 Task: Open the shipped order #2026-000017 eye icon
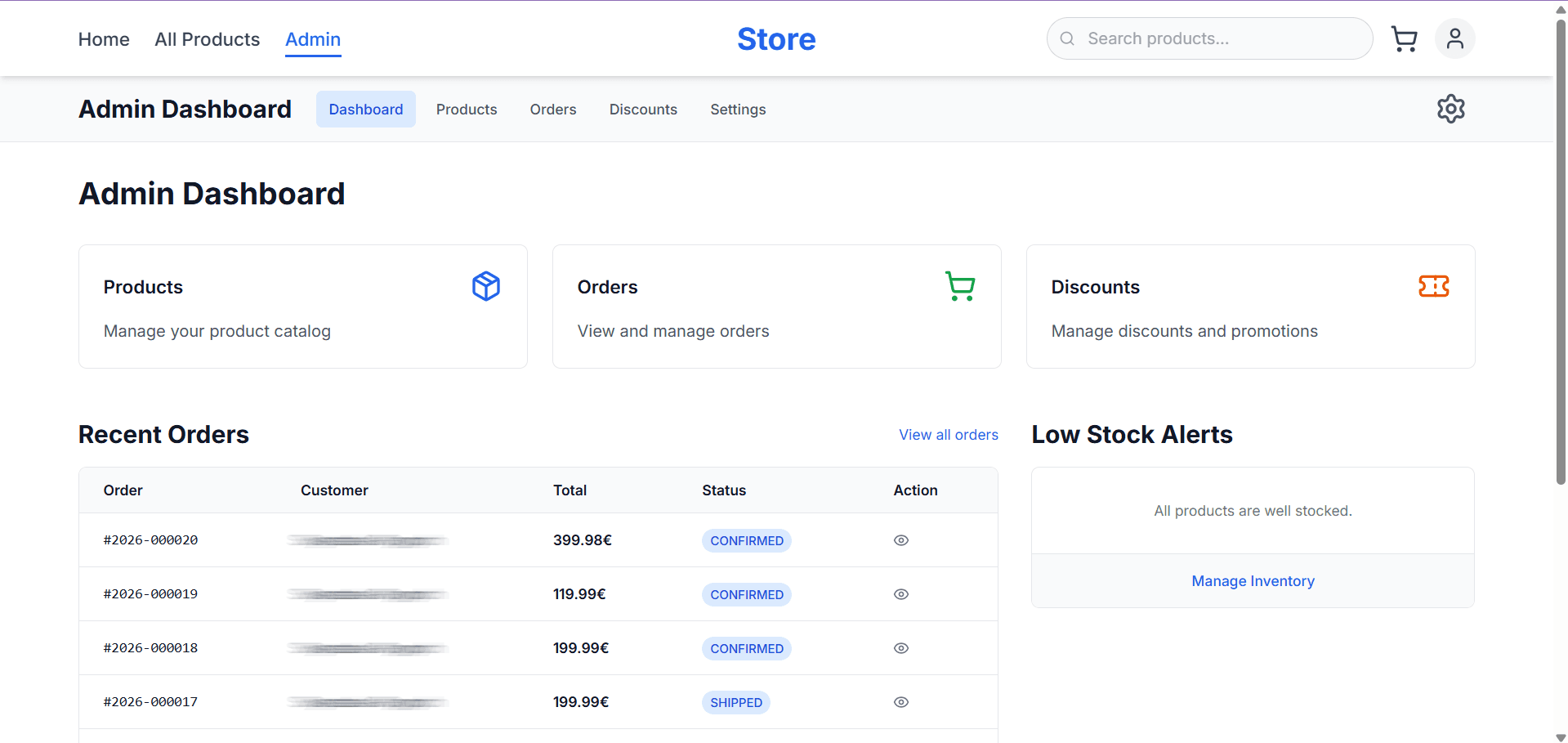[x=900, y=702]
